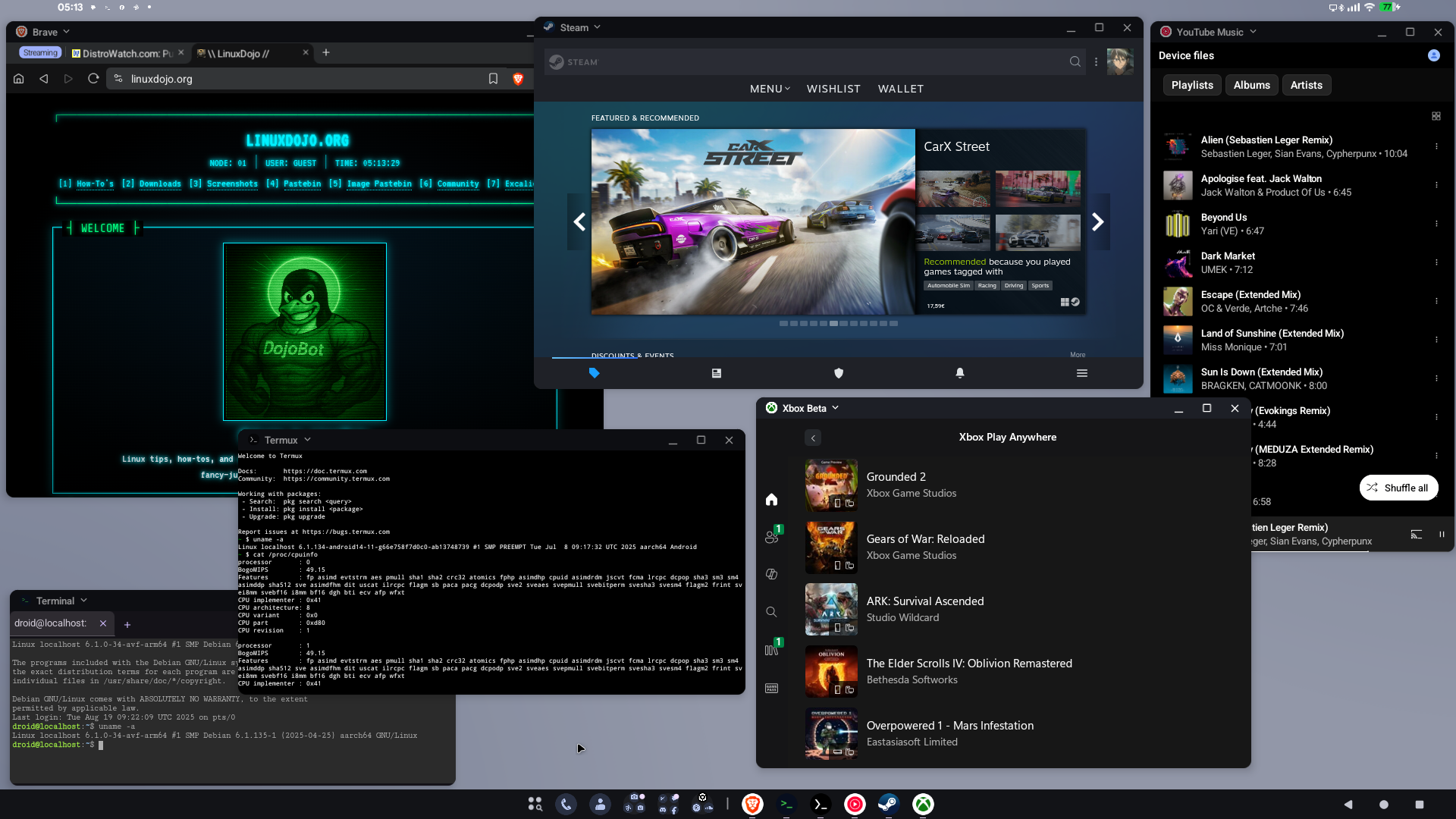Screen dimensions: 1456x819
Task: Pause the currently playing track
Action: click(x=1442, y=534)
